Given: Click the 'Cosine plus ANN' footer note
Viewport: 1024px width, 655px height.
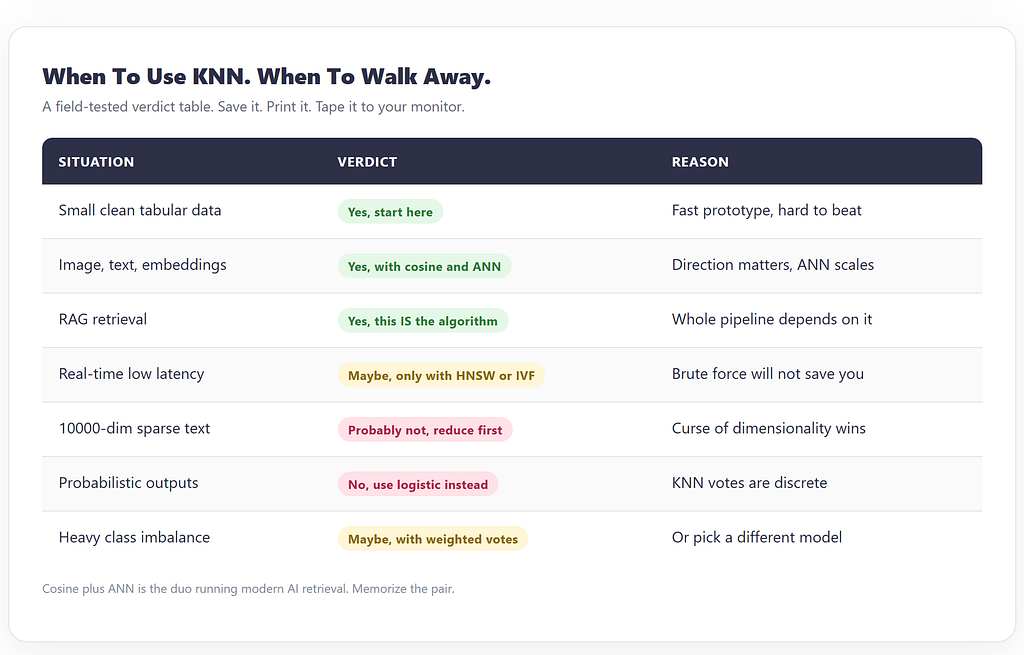Looking at the screenshot, I should (x=248, y=588).
